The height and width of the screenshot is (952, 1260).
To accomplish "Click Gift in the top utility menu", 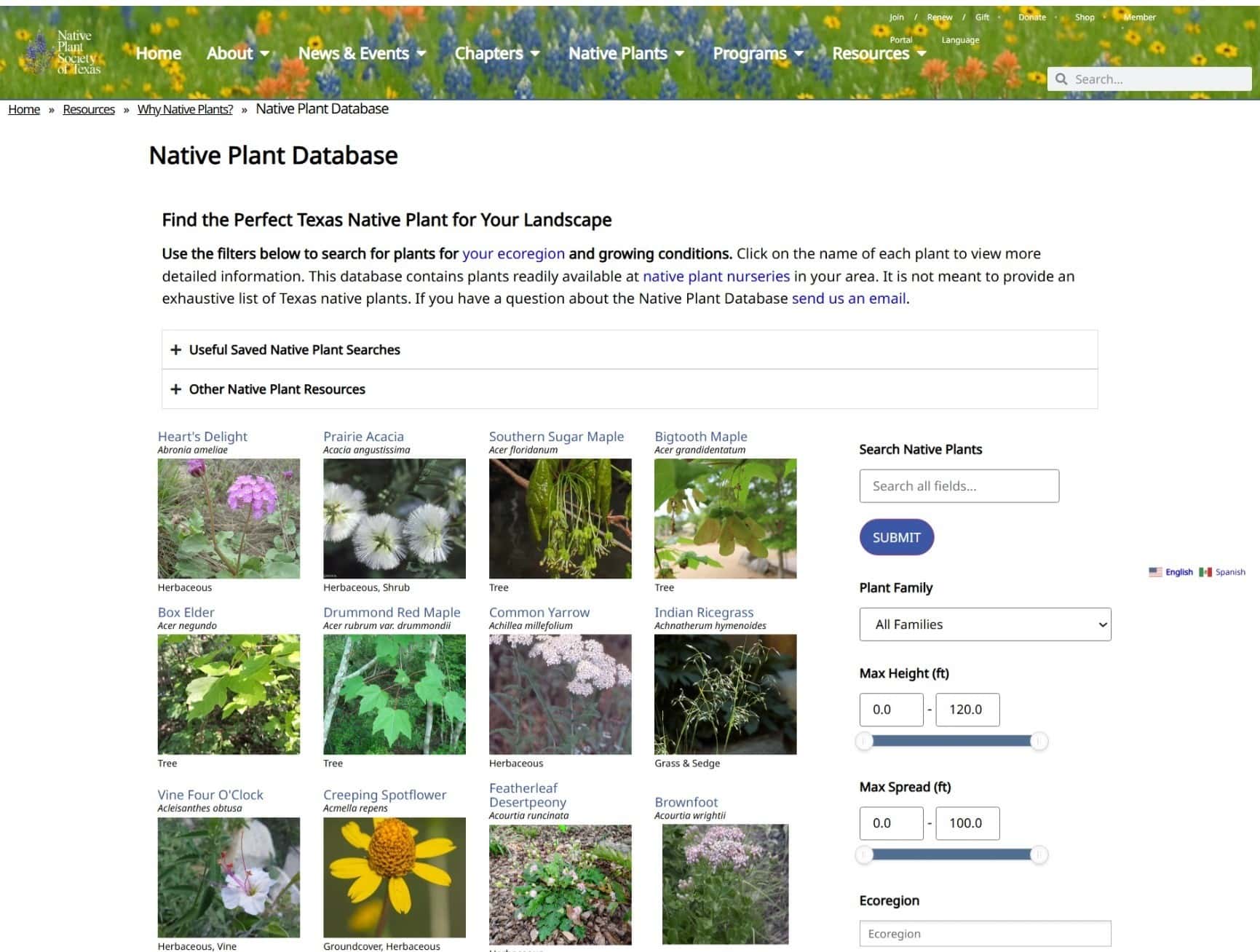I will (x=983, y=17).
